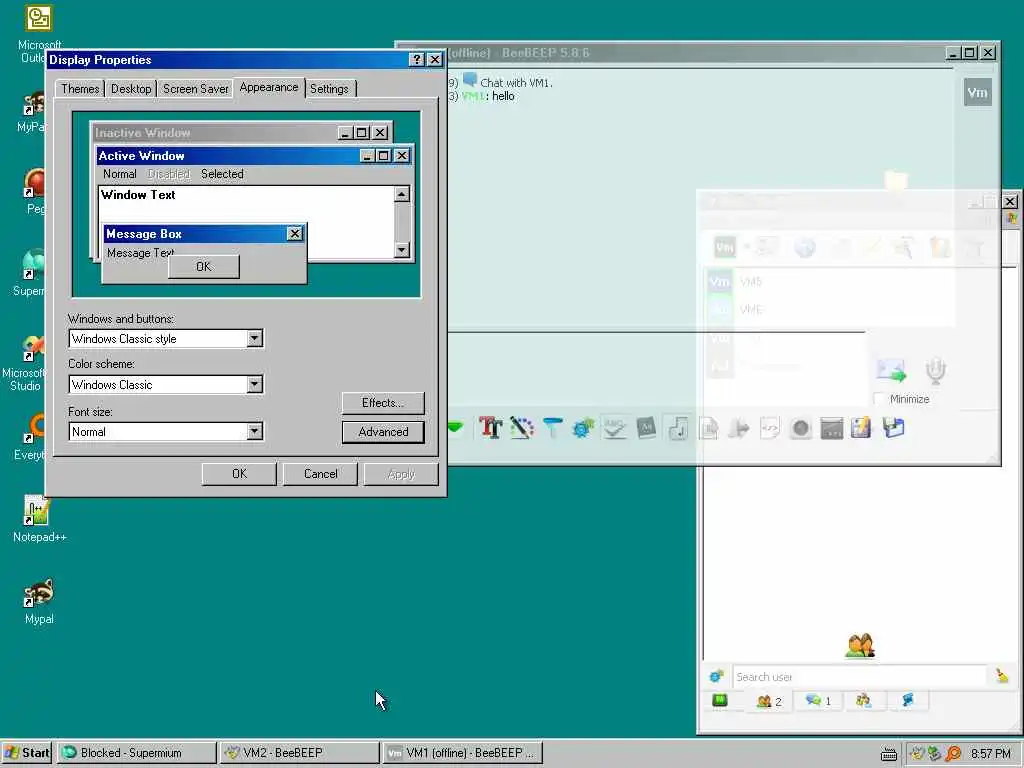Click the send folder arrow icon in chat toolbar

tap(739, 428)
